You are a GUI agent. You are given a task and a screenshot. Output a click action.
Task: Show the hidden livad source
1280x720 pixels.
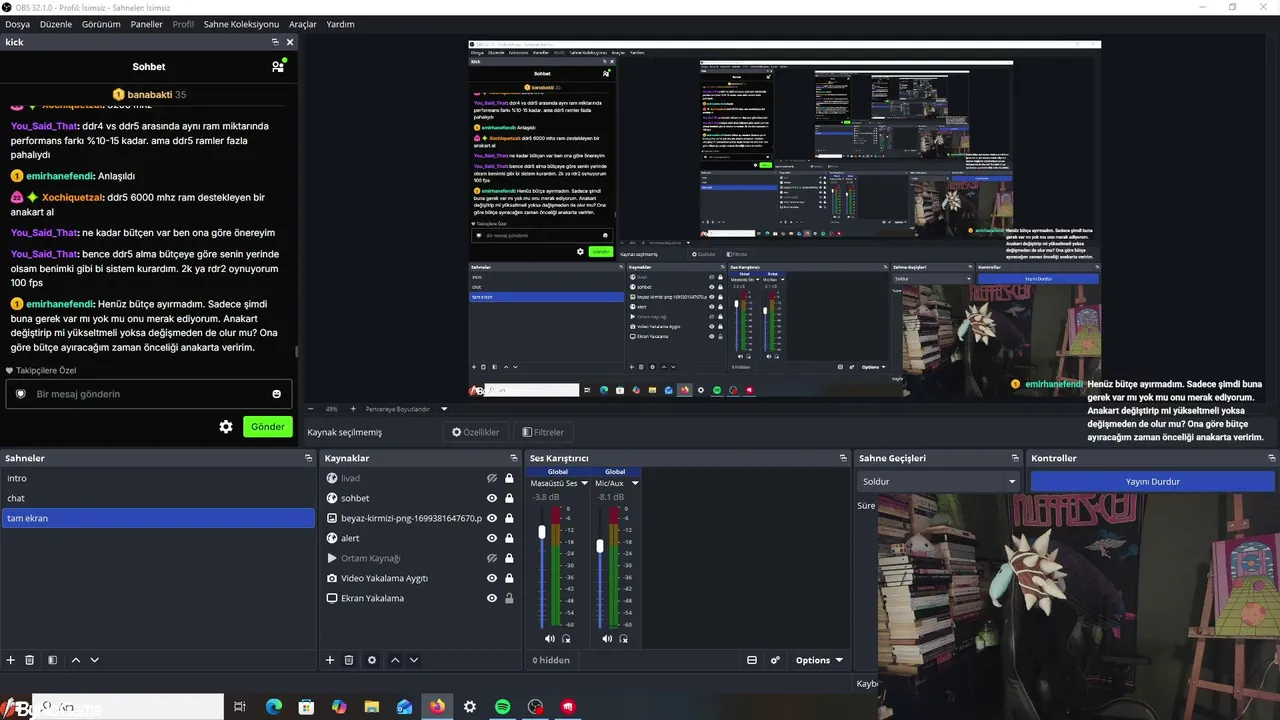tap(492, 478)
